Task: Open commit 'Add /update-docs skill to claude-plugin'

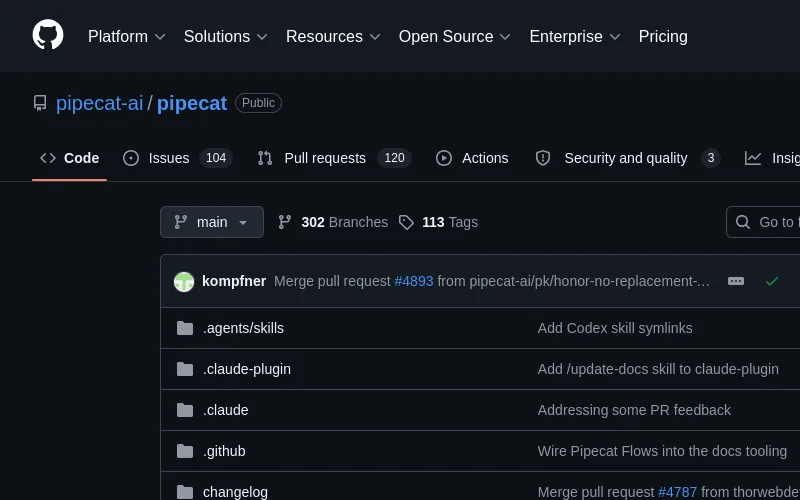Action: pyautogui.click(x=658, y=369)
